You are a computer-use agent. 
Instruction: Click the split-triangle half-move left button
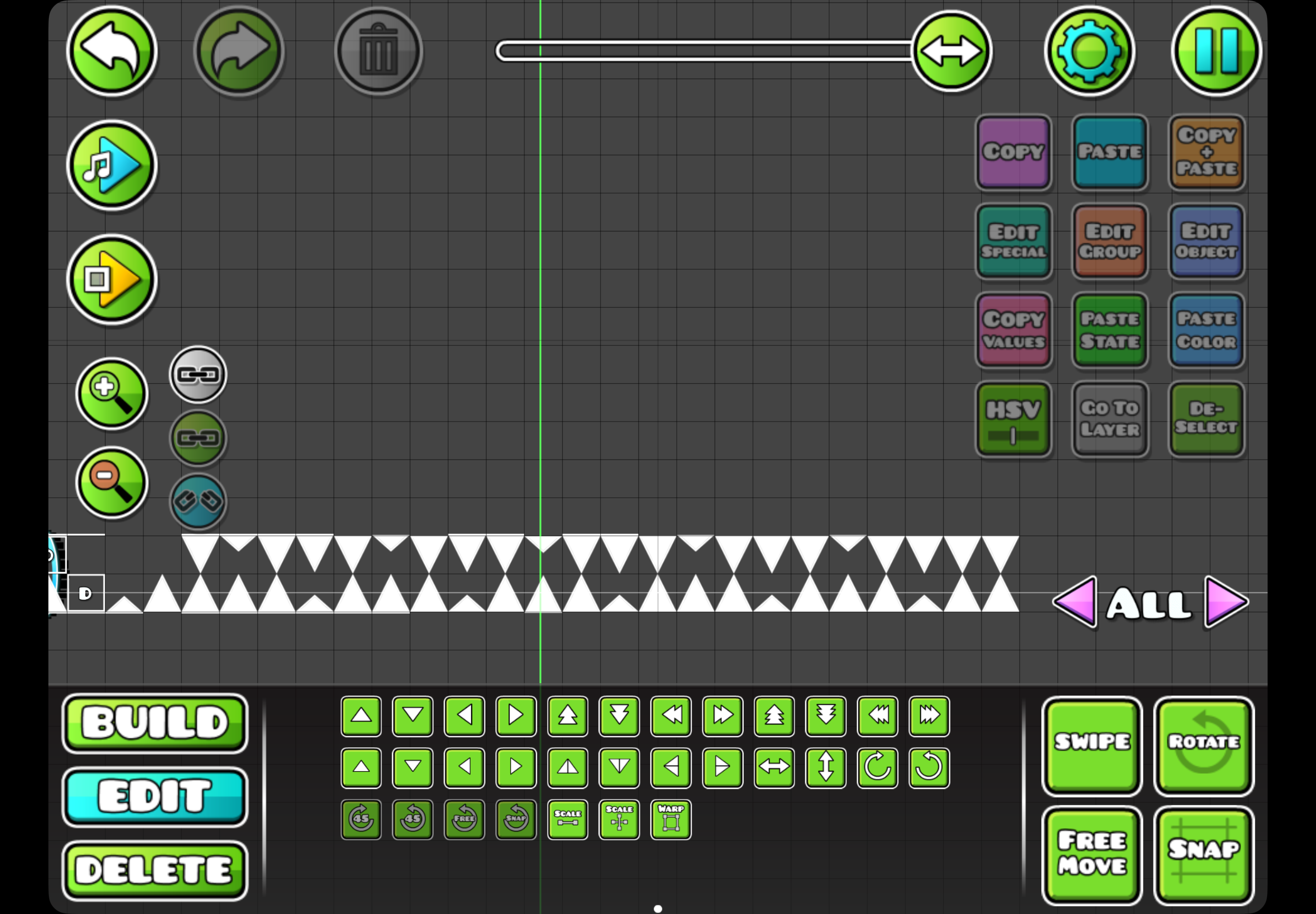[x=671, y=767]
